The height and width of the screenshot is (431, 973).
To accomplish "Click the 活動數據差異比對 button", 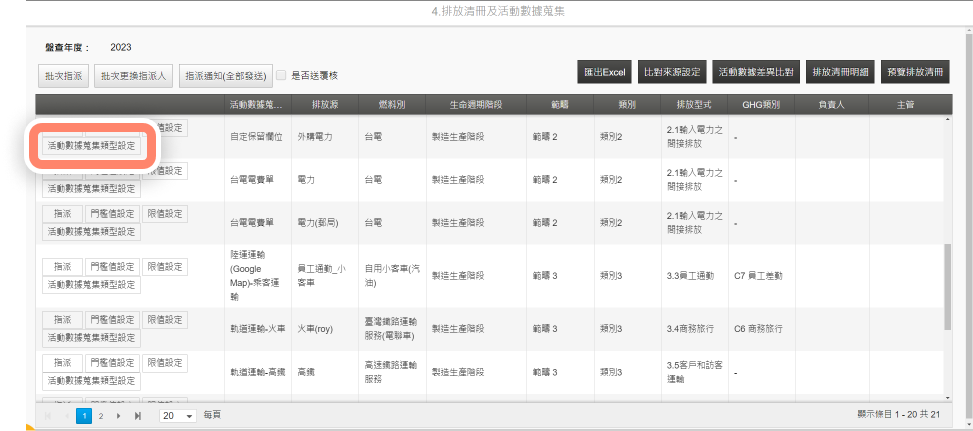I will point(756,73).
